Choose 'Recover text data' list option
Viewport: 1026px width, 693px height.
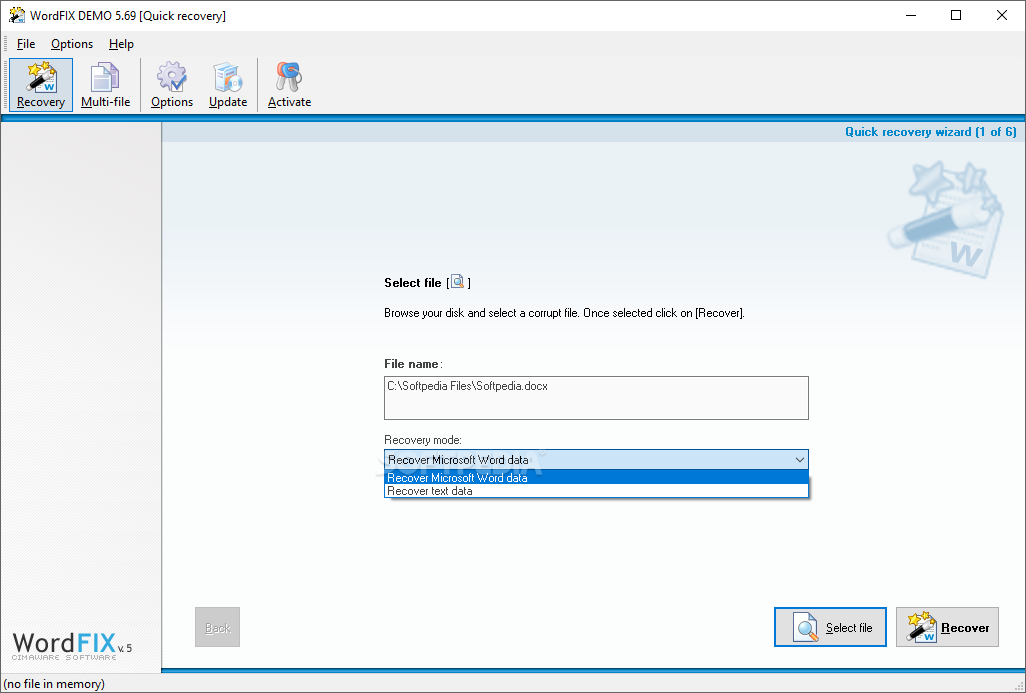click(x=596, y=491)
